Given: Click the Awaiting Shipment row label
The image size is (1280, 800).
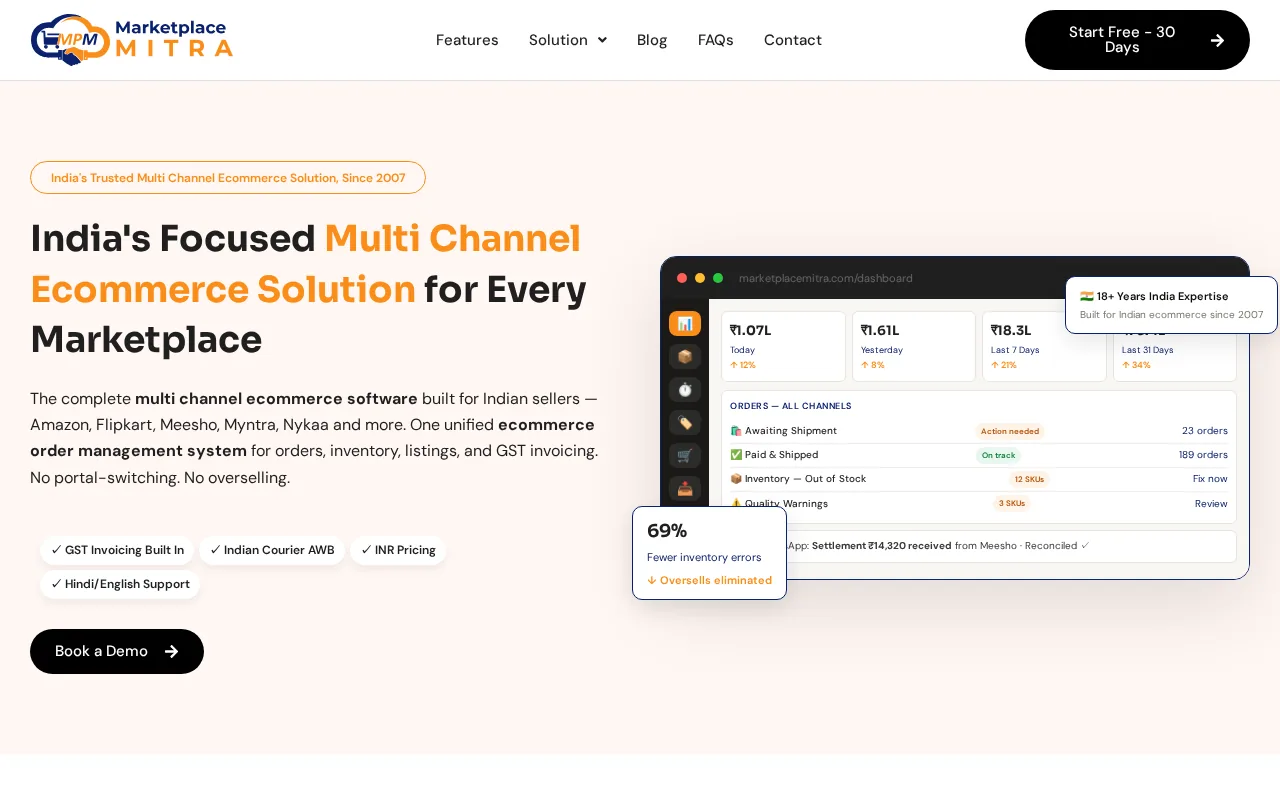Looking at the screenshot, I should [790, 431].
